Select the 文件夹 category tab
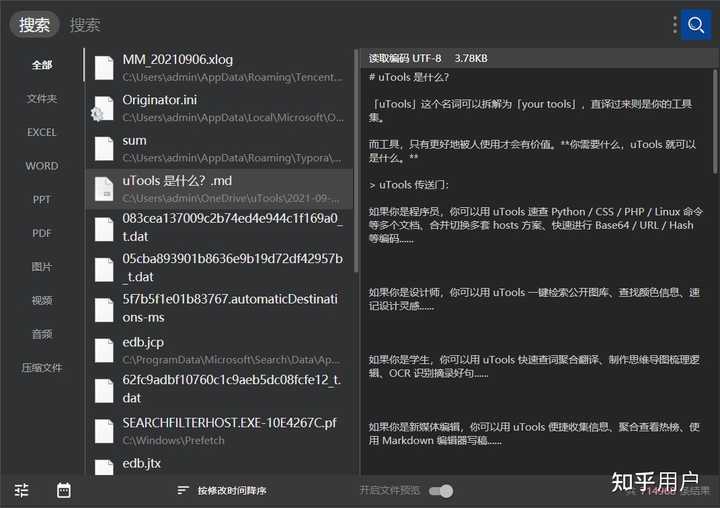The width and height of the screenshot is (720, 508). [42, 98]
